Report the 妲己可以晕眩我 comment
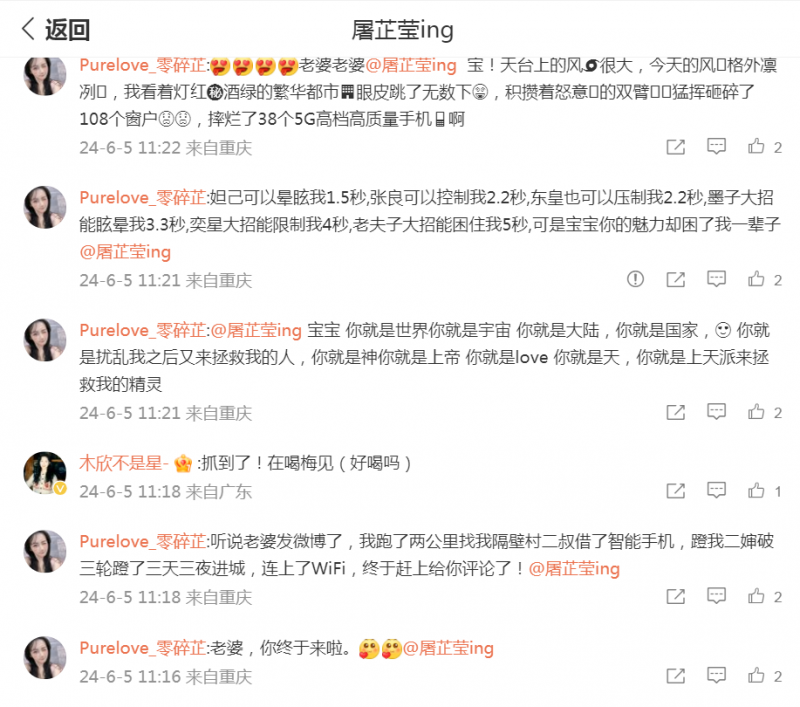This screenshot has height=707, width=800. click(635, 279)
